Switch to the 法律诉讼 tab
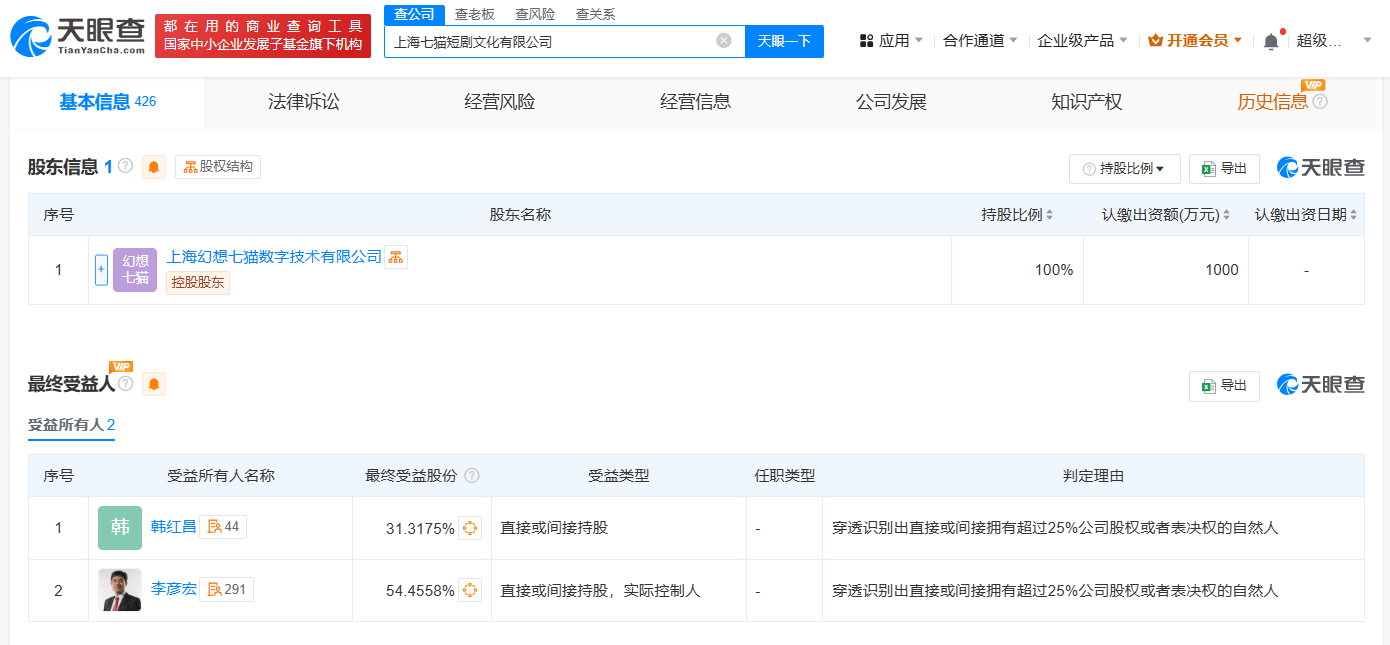 [303, 102]
